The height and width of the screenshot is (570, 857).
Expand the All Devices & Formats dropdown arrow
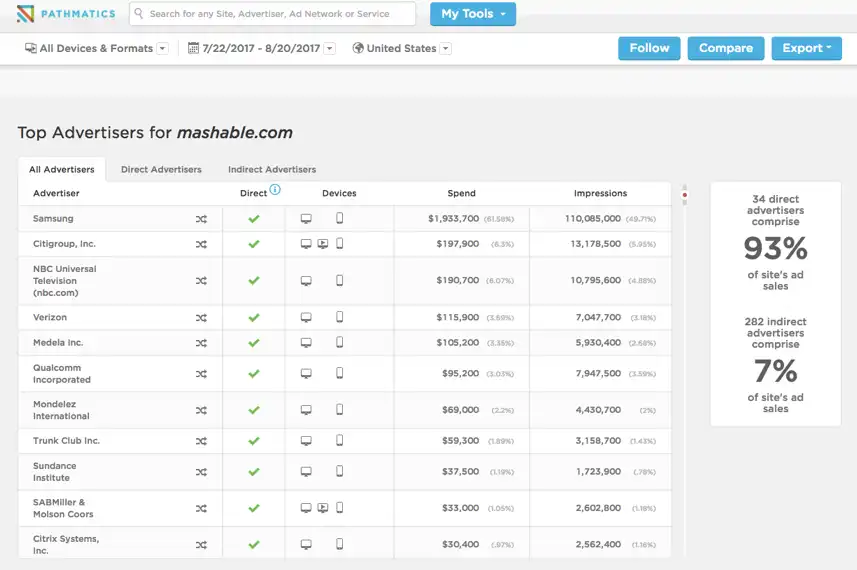coord(162,48)
